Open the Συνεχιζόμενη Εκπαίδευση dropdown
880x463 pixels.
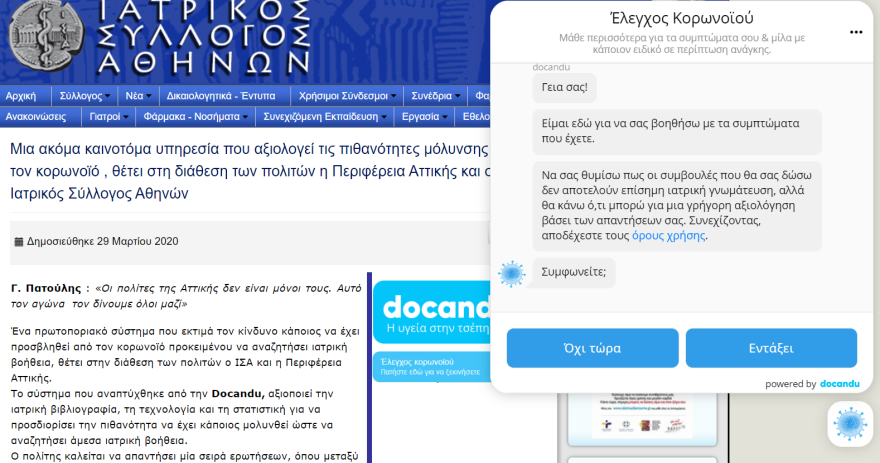pyautogui.click(x=326, y=116)
